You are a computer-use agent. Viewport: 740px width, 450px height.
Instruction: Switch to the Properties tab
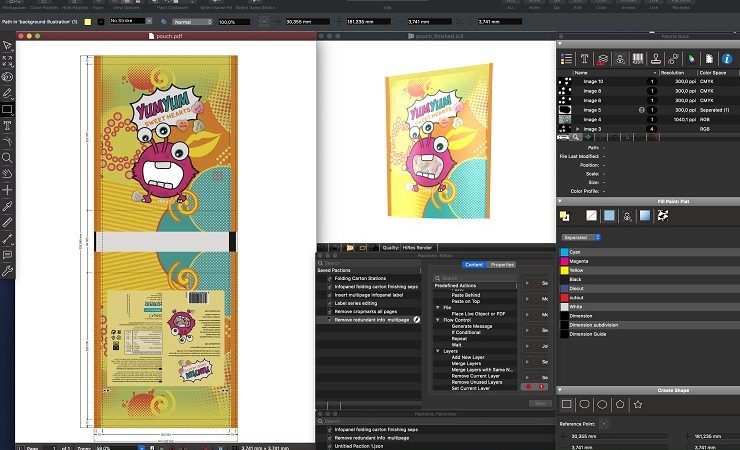502,265
